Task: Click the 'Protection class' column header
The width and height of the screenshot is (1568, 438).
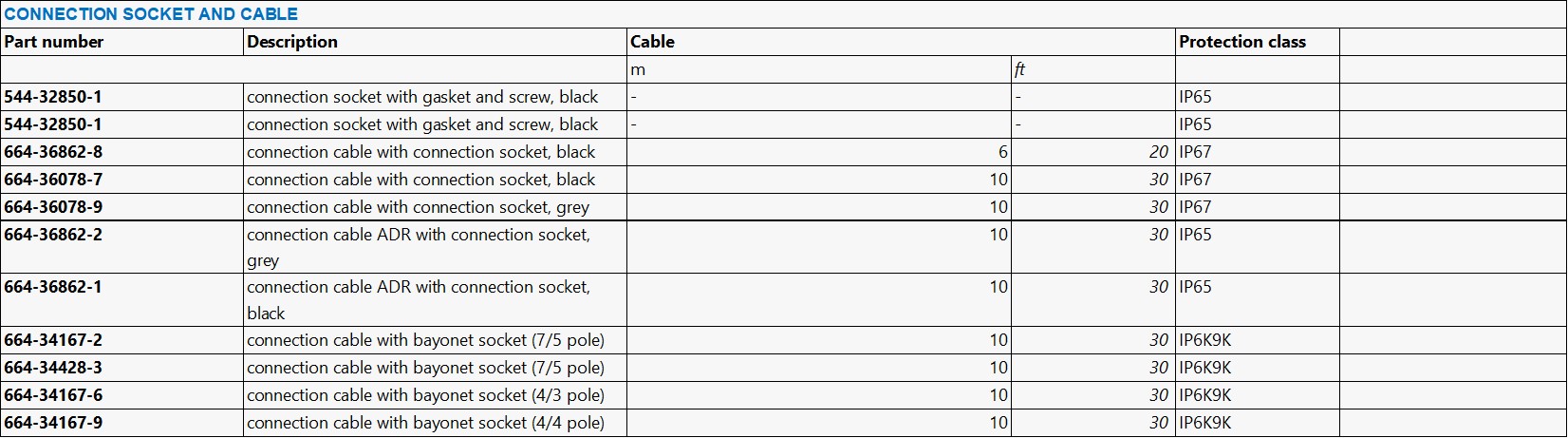Action: pyautogui.click(x=1241, y=42)
